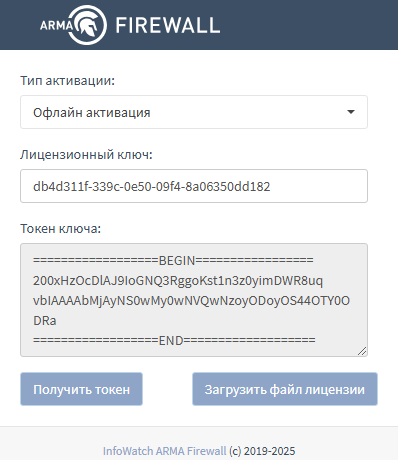
Task: Click the END line of the token
Action: point(174,340)
